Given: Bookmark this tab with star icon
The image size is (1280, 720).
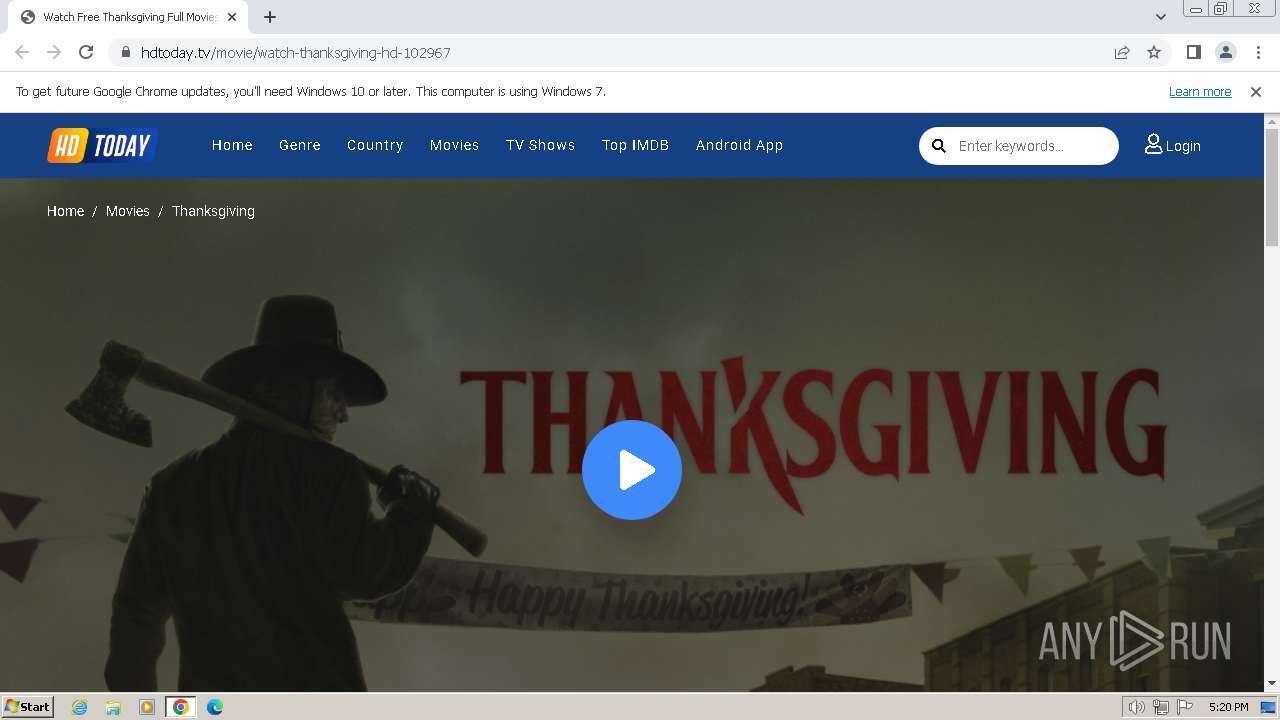Looking at the screenshot, I should pyautogui.click(x=1154, y=52).
